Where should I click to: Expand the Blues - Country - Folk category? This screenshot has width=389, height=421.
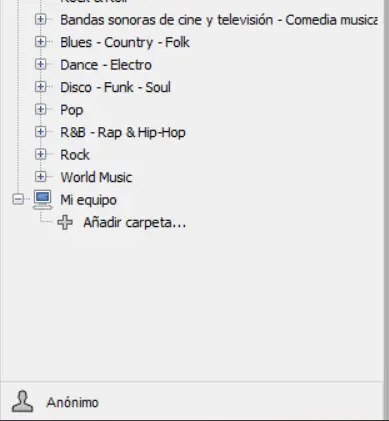[x=40, y=42]
